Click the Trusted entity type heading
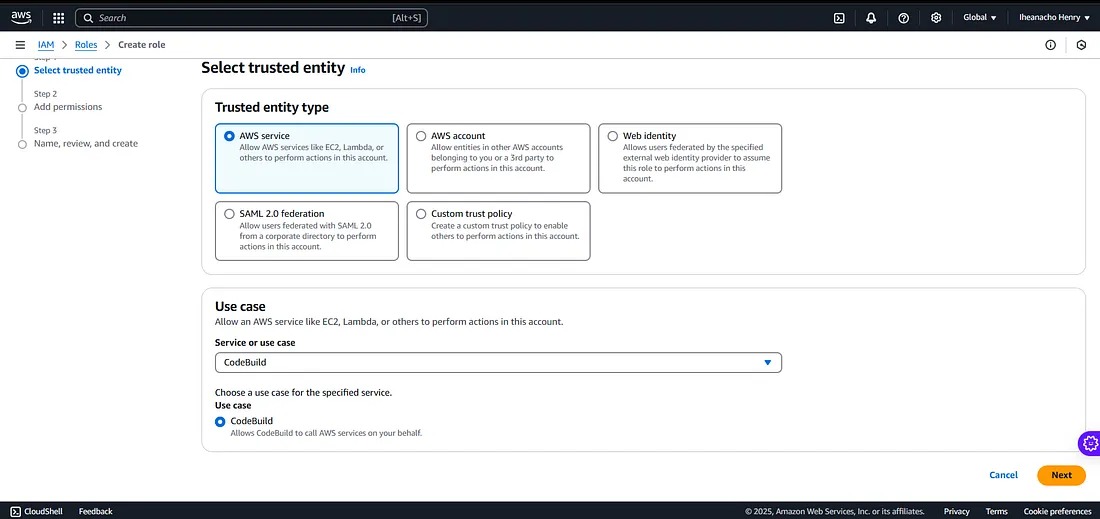1100x519 pixels. pyautogui.click(x=271, y=107)
